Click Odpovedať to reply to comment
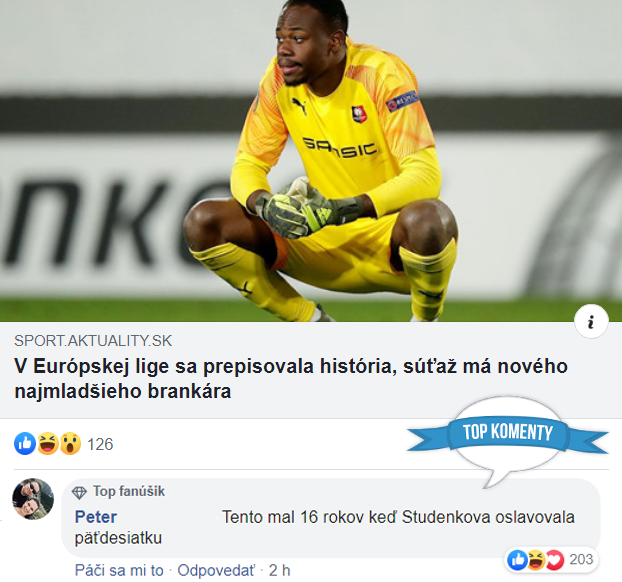 [x=216, y=570]
